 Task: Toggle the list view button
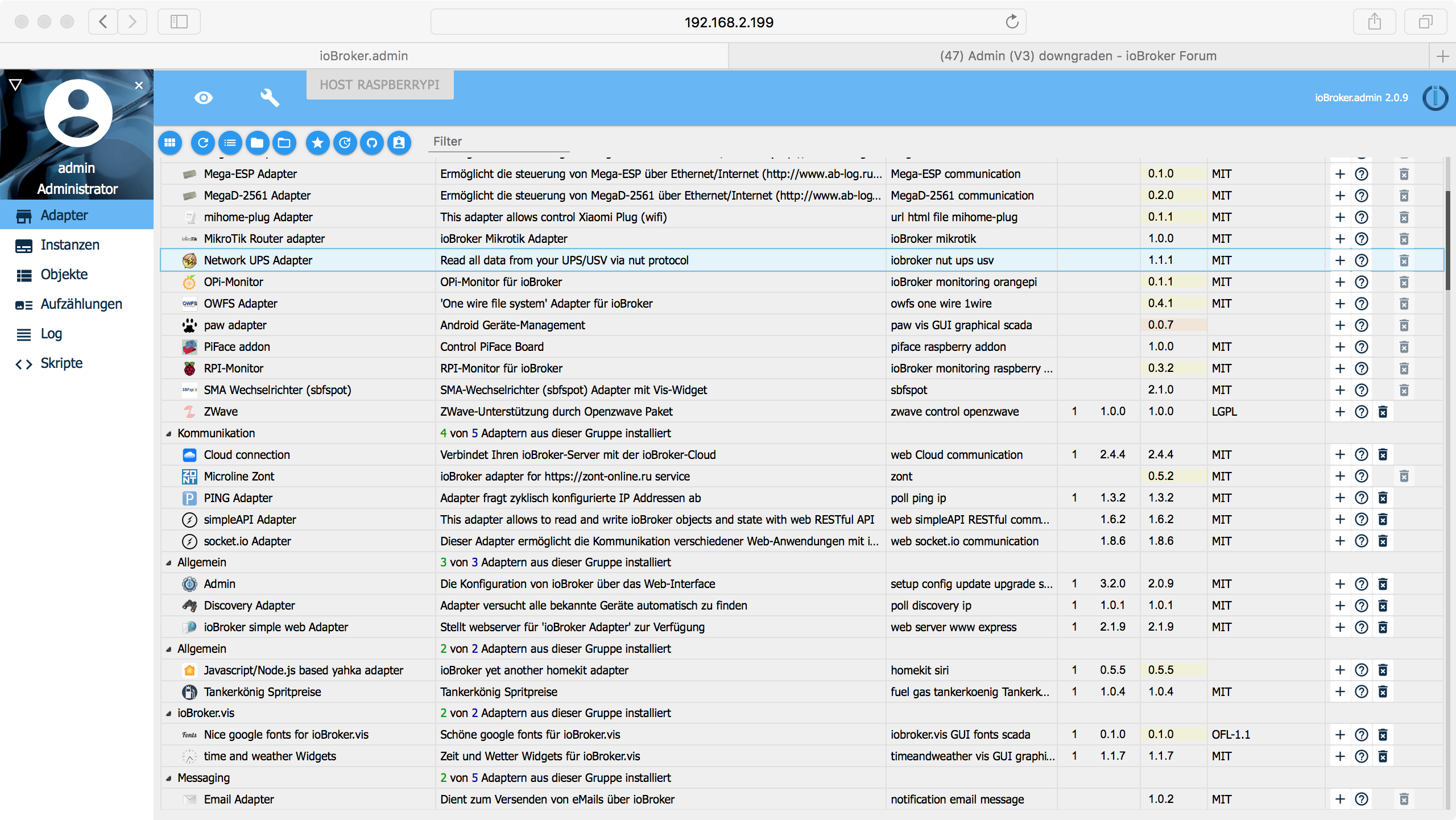tap(230, 143)
